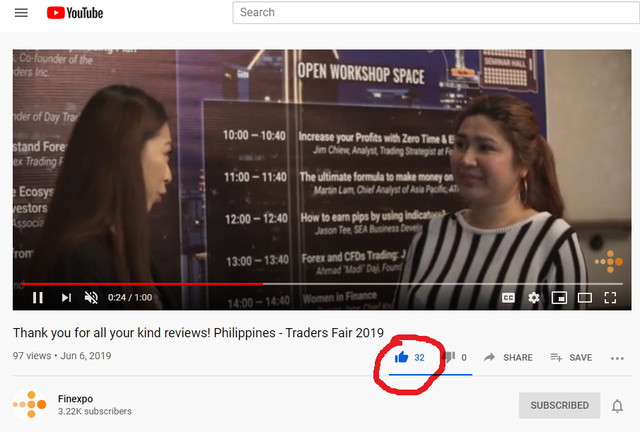This screenshot has height=432, width=640.
Task: Open player settings gear
Action: pyautogui.click(x=533, y=298)
